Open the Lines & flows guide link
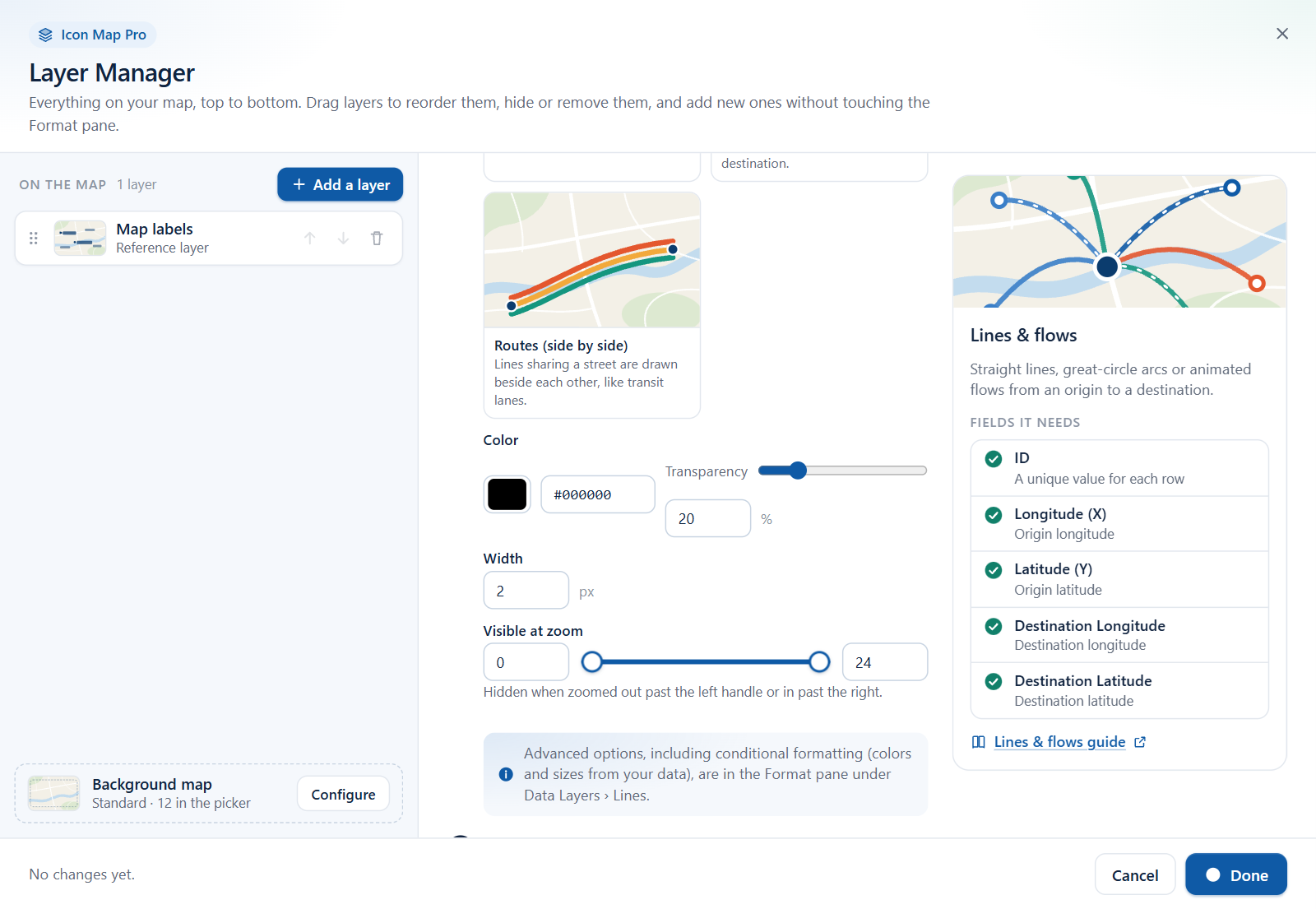 click(x=1059, y=742)
